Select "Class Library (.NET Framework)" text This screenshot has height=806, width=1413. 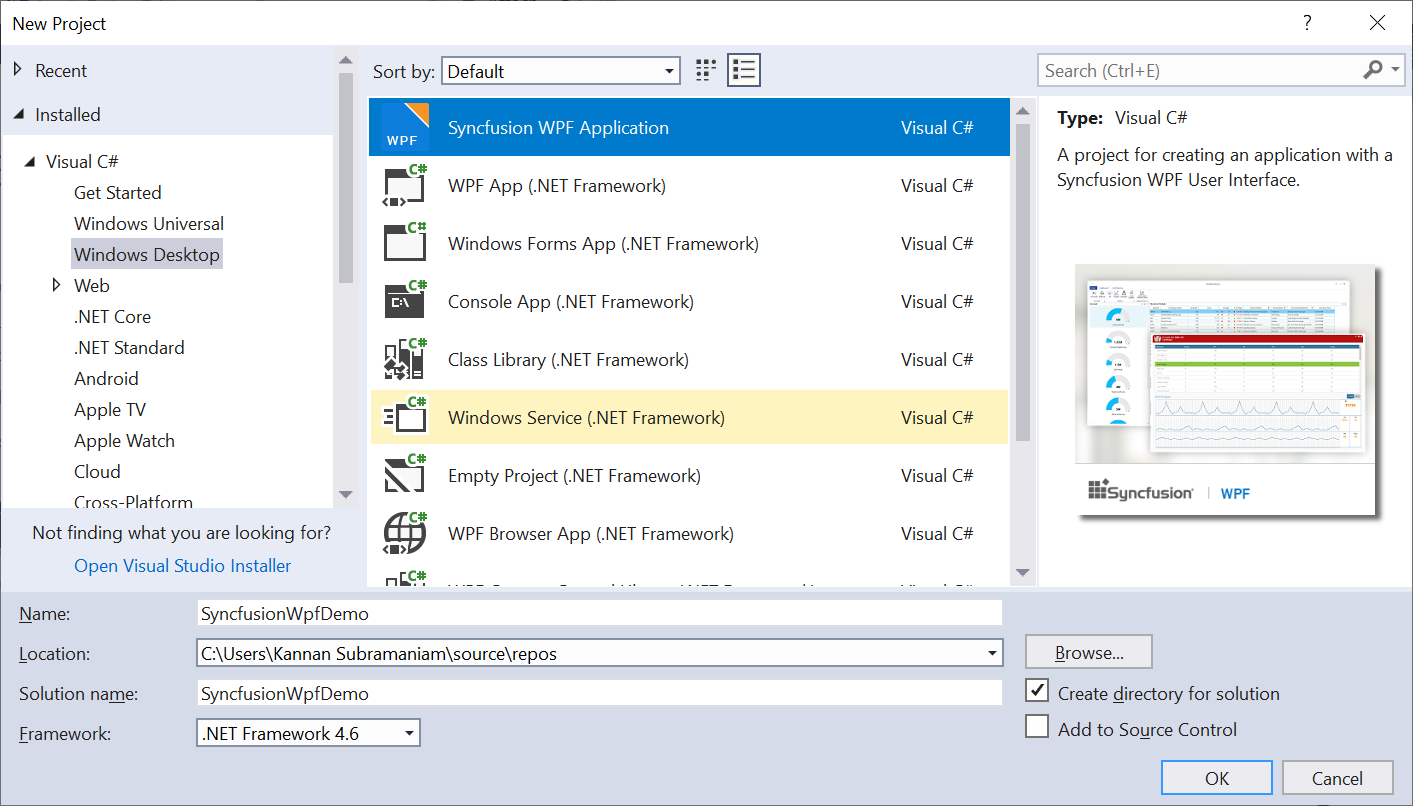pos(568,359)
